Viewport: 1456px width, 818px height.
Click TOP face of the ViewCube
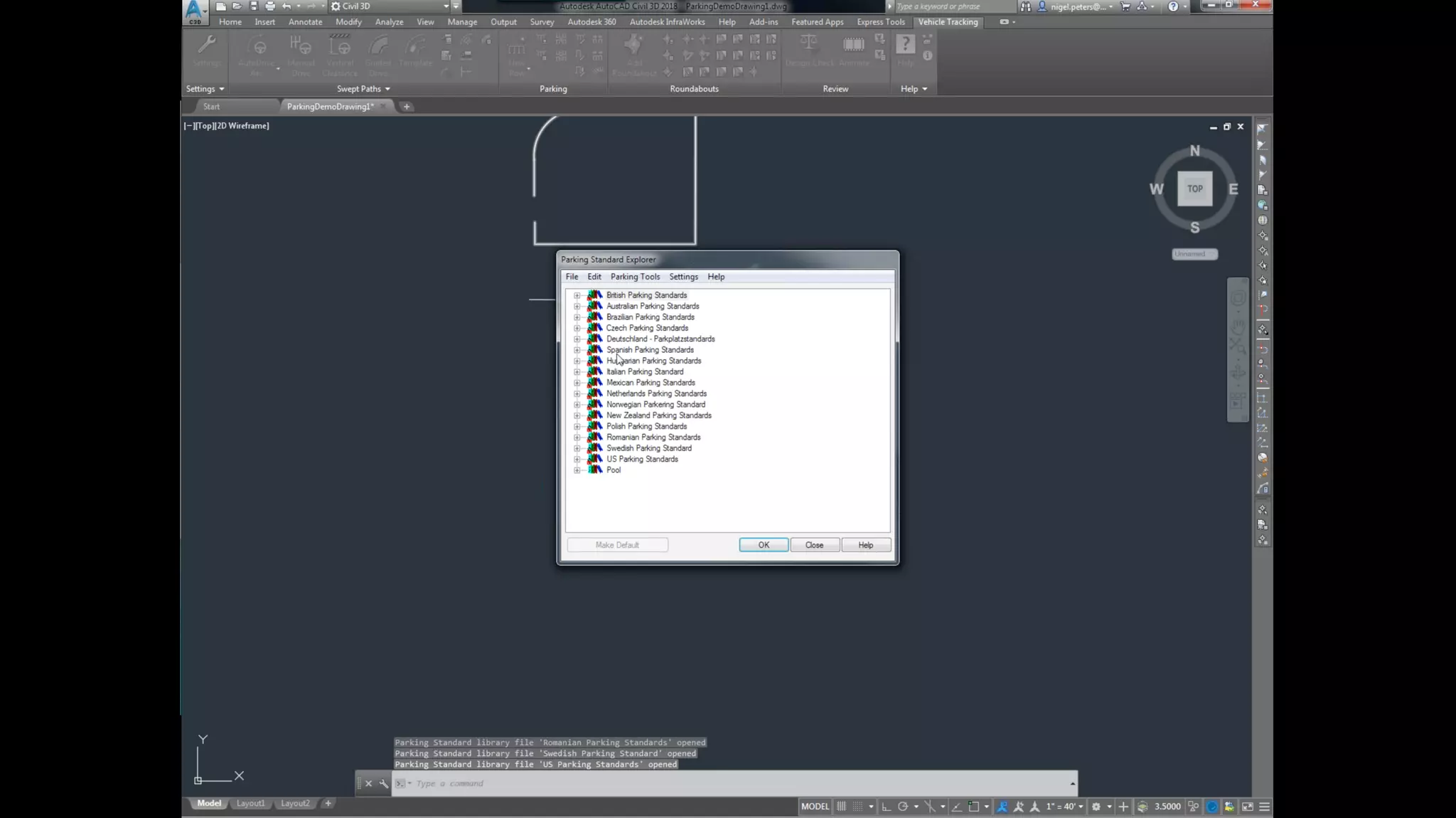[x=1194, y=189]
